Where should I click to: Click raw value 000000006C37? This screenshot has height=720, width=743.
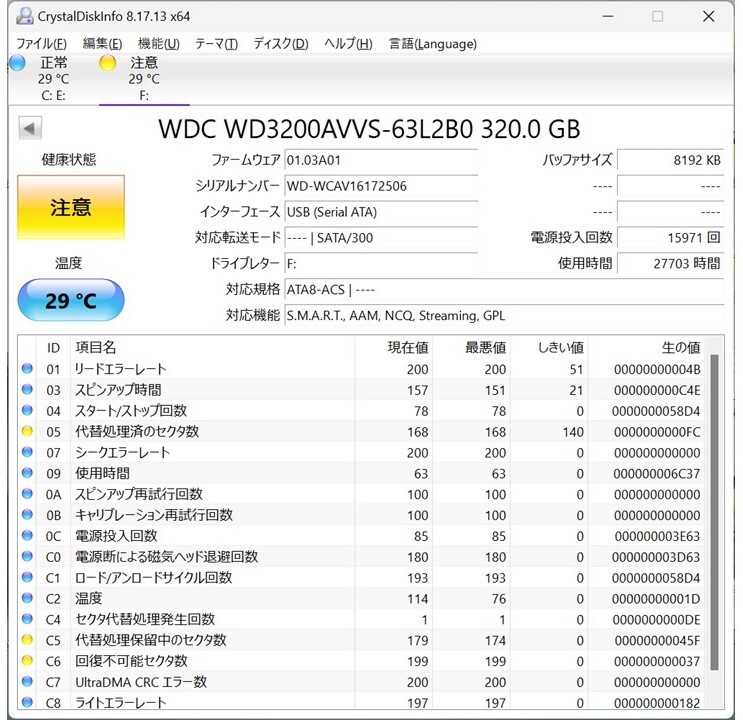coord(656,474)
